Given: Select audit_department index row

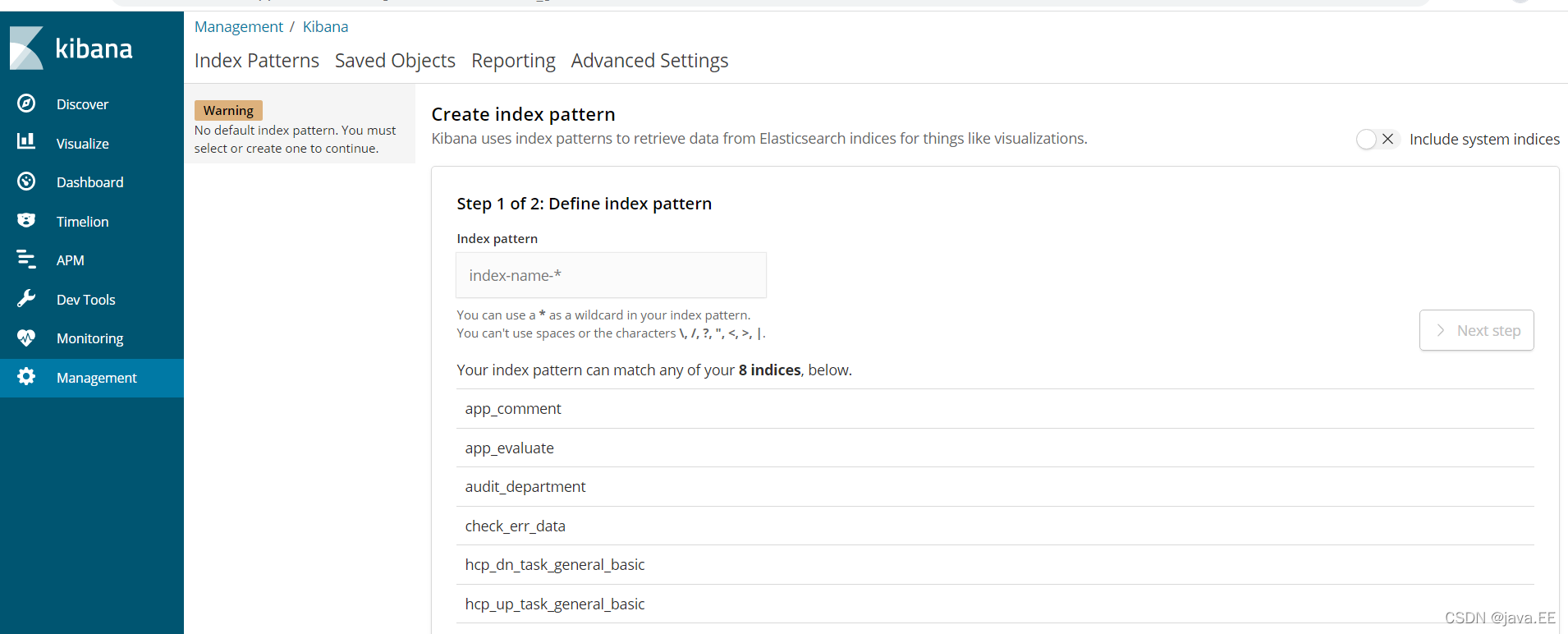Looking at the screenshot, I should (995, 487).
